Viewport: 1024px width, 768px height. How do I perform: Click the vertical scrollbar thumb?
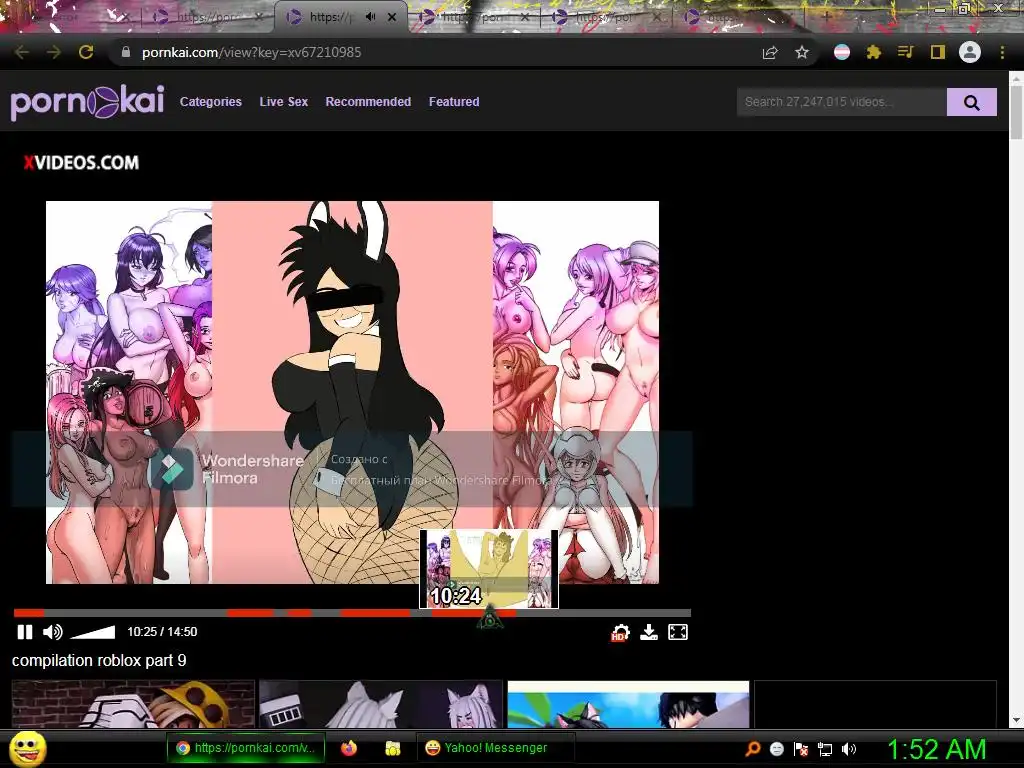(1016, 112)
